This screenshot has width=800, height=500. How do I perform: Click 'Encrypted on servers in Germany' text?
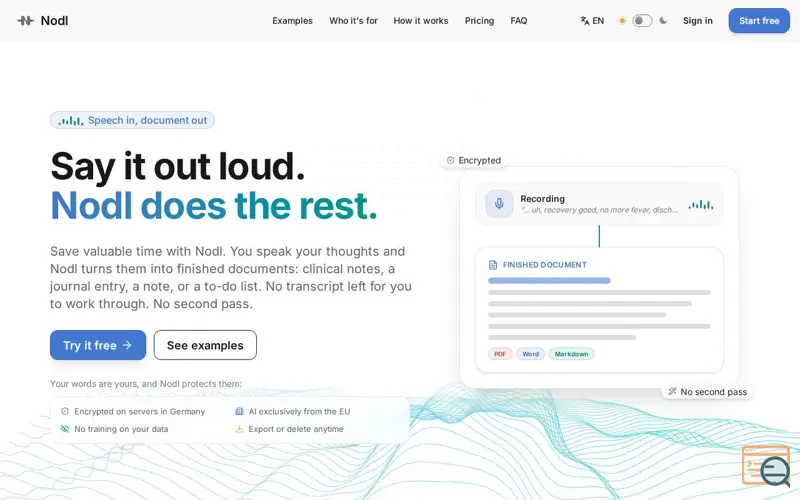pyautogui.click(x=139, y=411)
